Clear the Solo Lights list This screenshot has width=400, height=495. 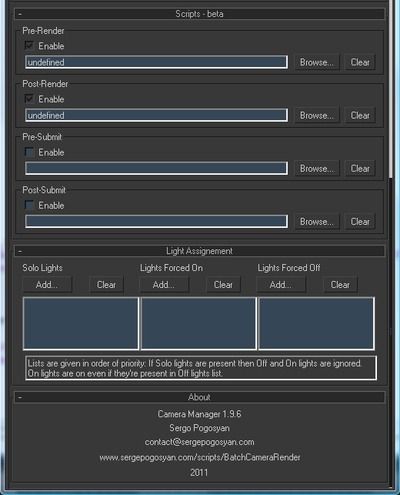(x=106, y=285)
